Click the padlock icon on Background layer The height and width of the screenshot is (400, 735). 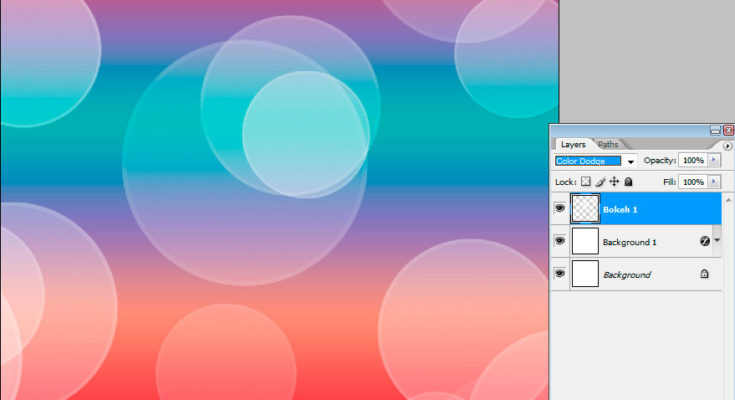tap(704, 274)
